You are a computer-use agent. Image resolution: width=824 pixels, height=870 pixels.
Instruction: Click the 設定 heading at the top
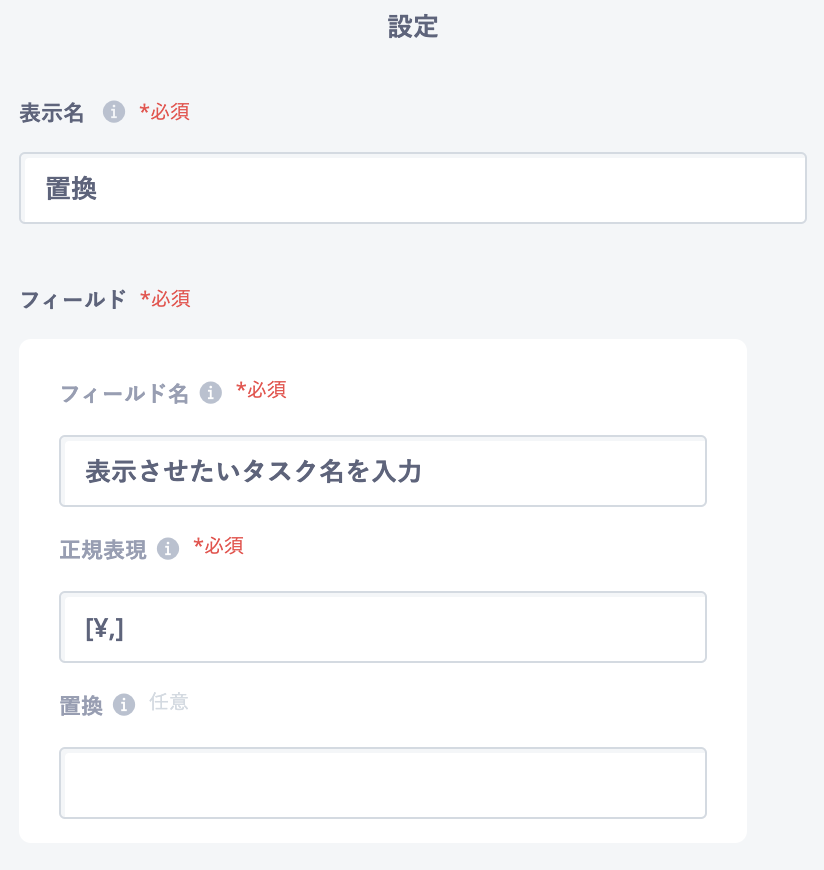(x=413, y=27)
